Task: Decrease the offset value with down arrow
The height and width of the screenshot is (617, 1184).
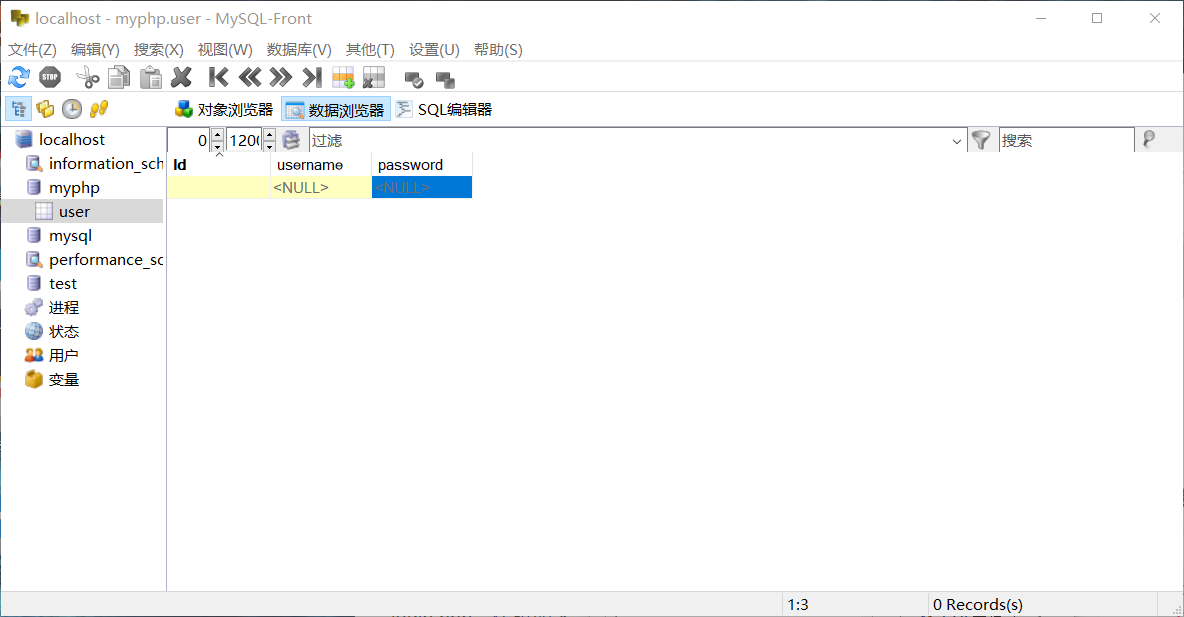Action: 217,146
